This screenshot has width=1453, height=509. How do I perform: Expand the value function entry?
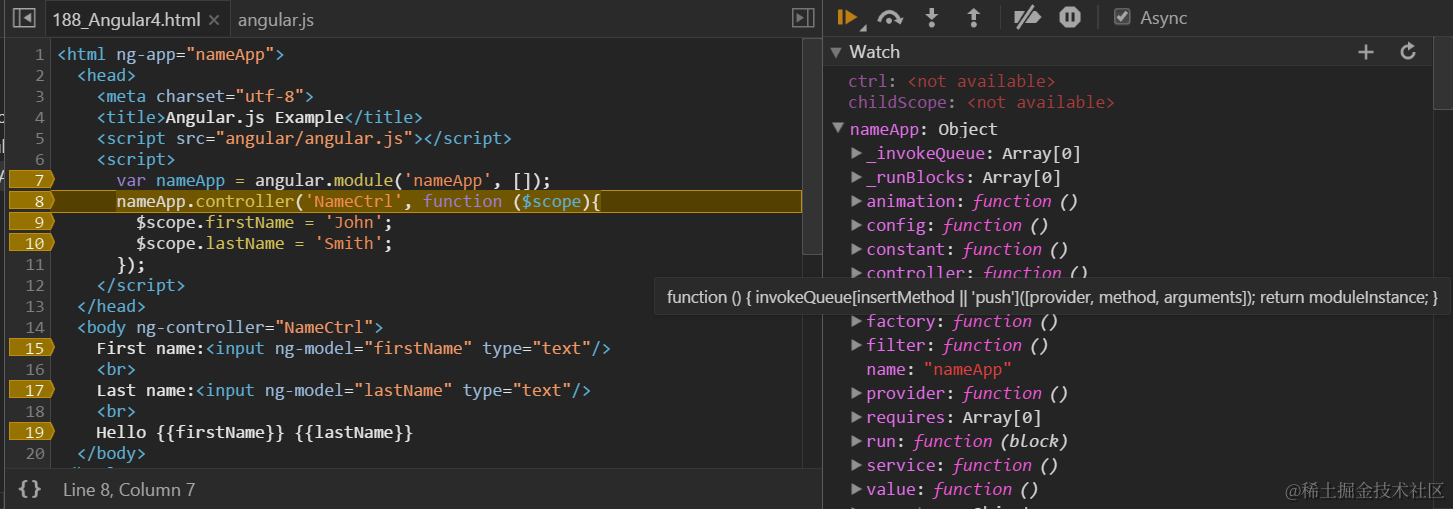tap(856, 489)
